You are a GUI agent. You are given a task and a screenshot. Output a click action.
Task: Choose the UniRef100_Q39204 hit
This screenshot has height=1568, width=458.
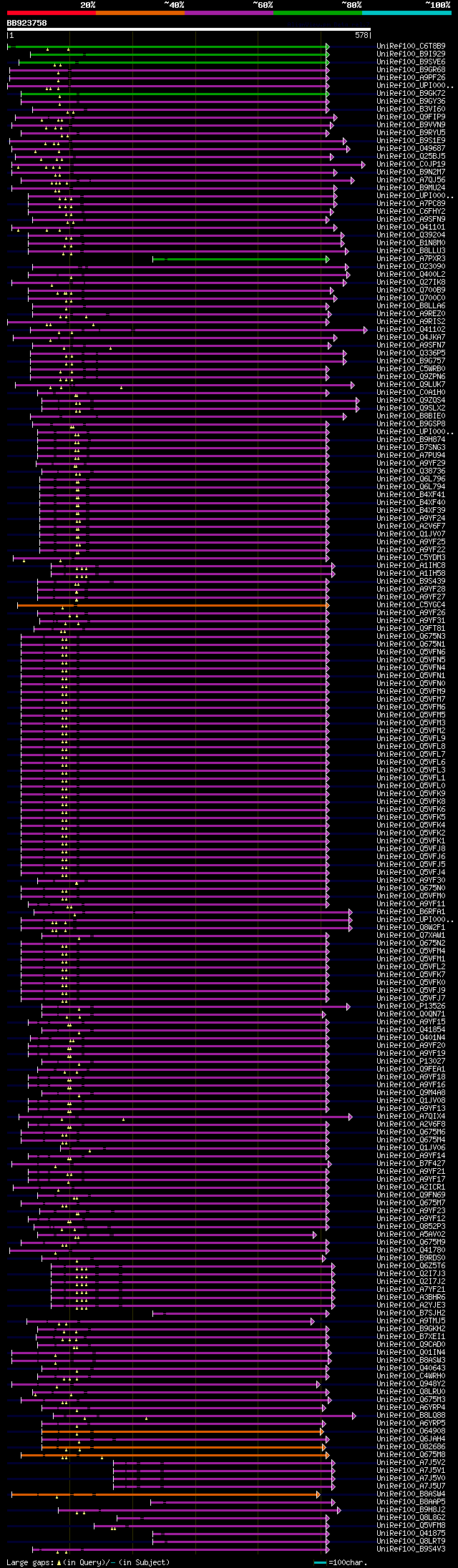click(x=411, y=235)
